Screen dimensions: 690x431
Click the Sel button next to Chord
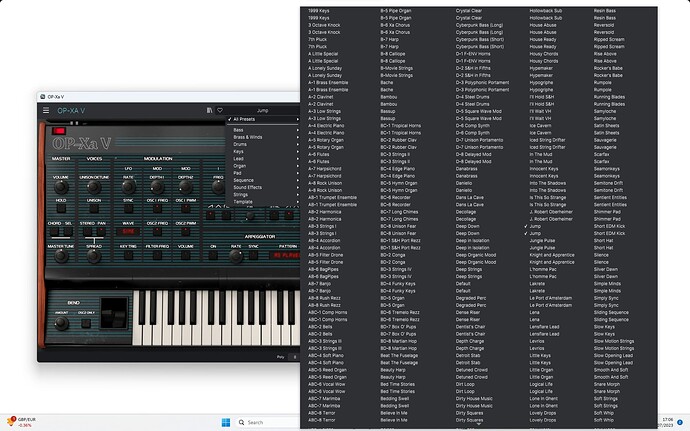tap(68, 232)
